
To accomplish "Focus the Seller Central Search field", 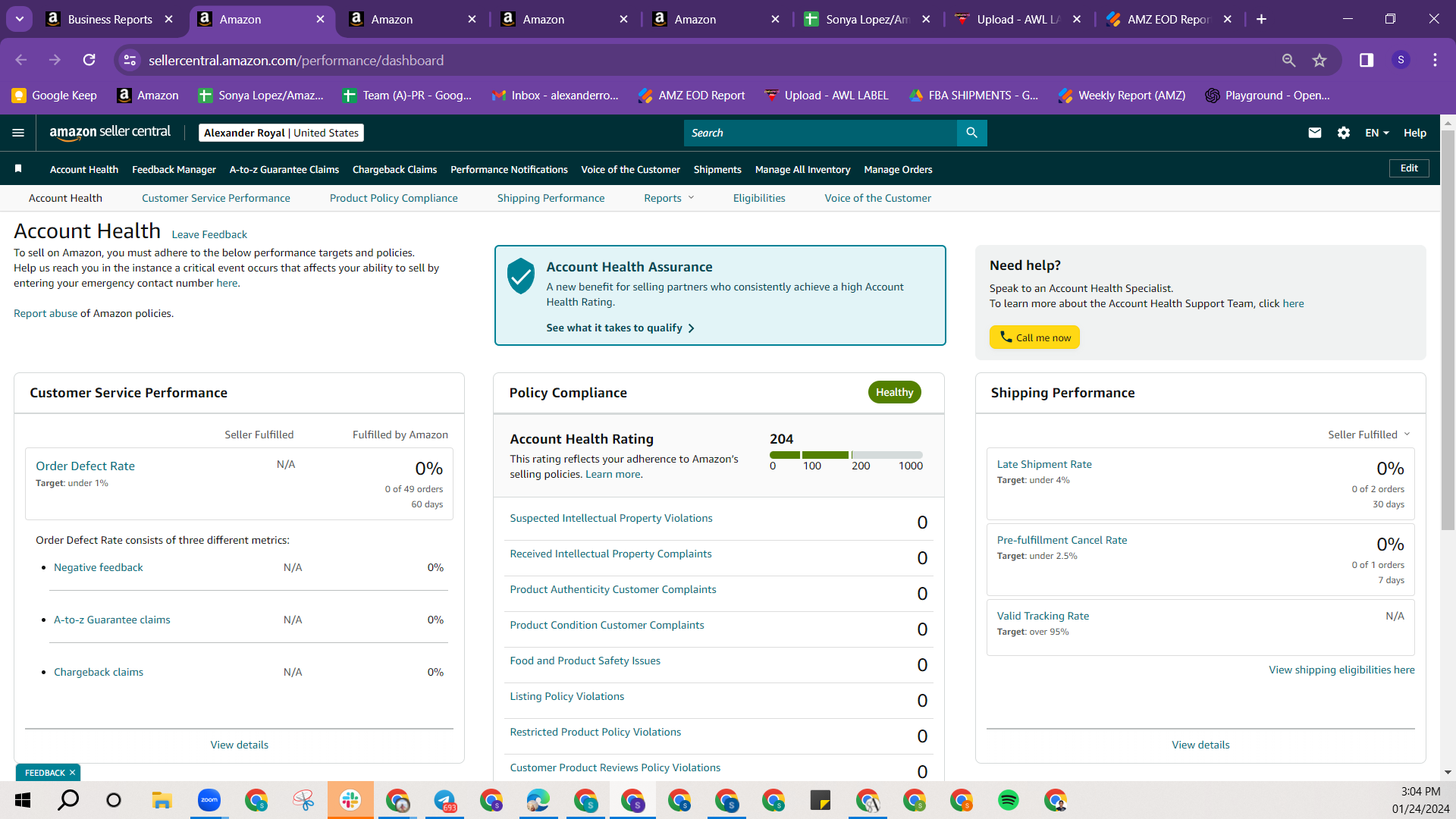I will (x=821, y=133).
